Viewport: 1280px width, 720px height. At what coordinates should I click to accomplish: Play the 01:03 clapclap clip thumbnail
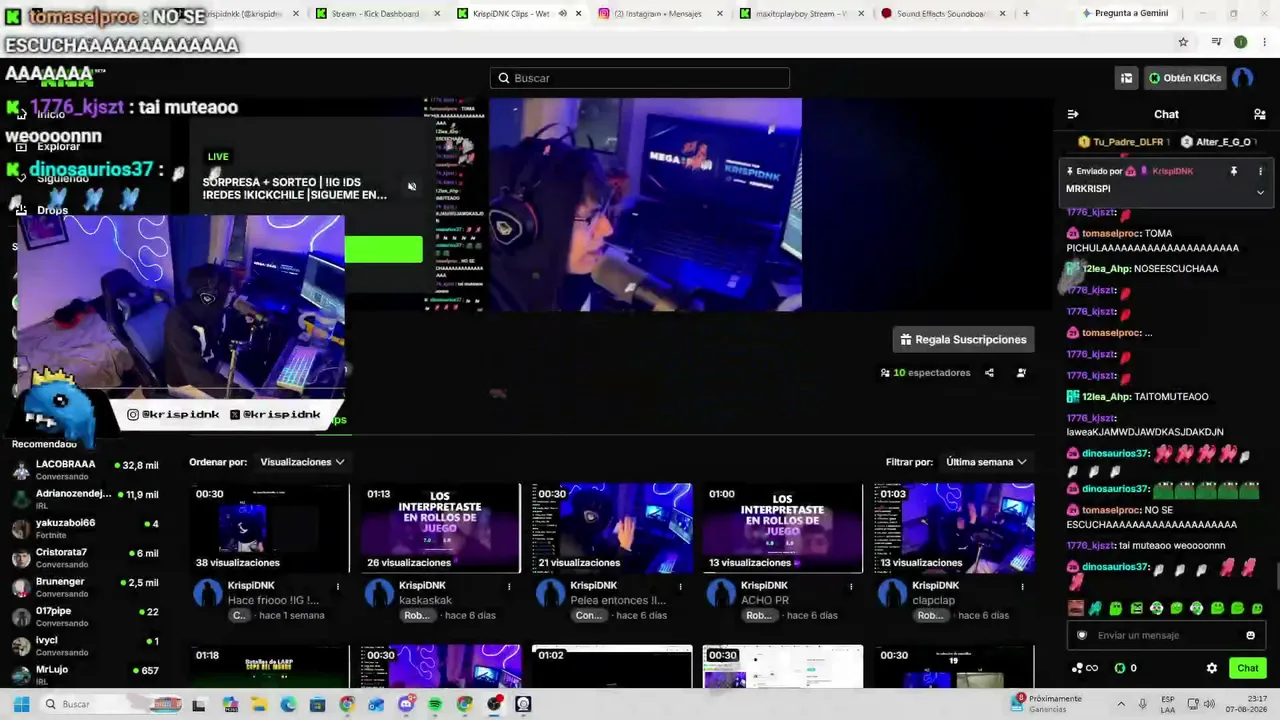(x=954, y=528)
